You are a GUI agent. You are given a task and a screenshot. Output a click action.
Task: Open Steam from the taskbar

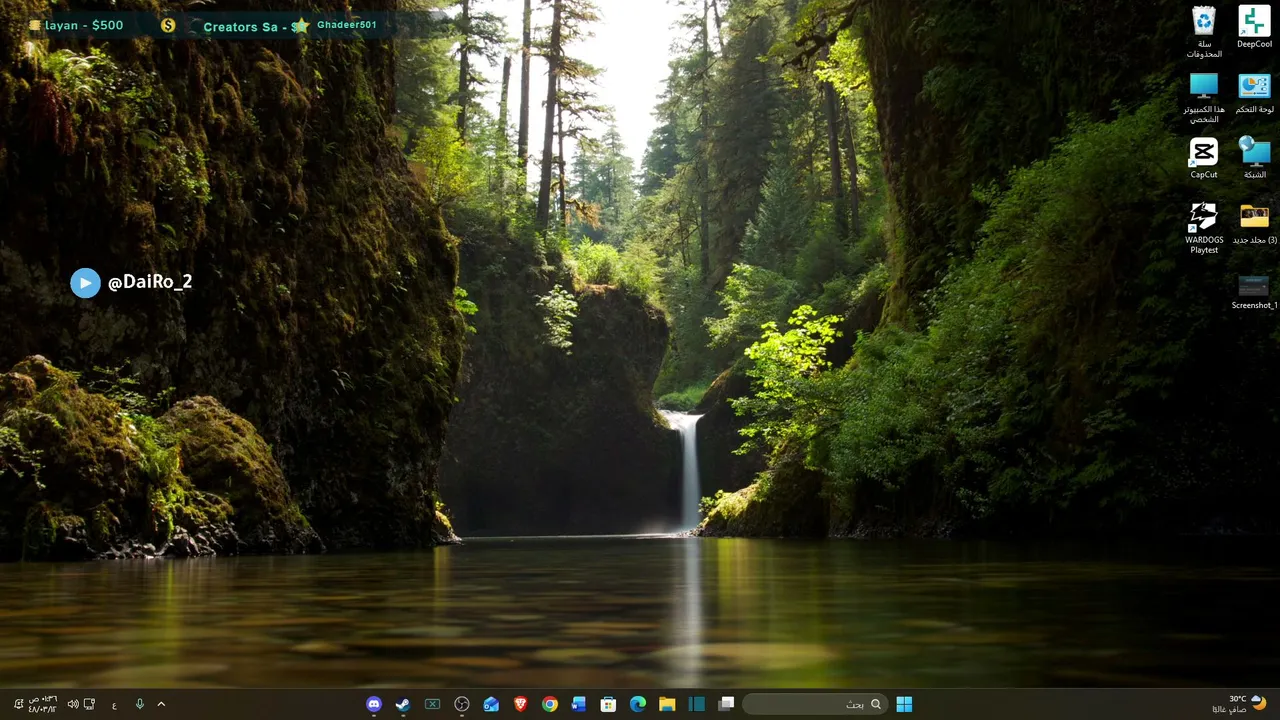(402, 704)
